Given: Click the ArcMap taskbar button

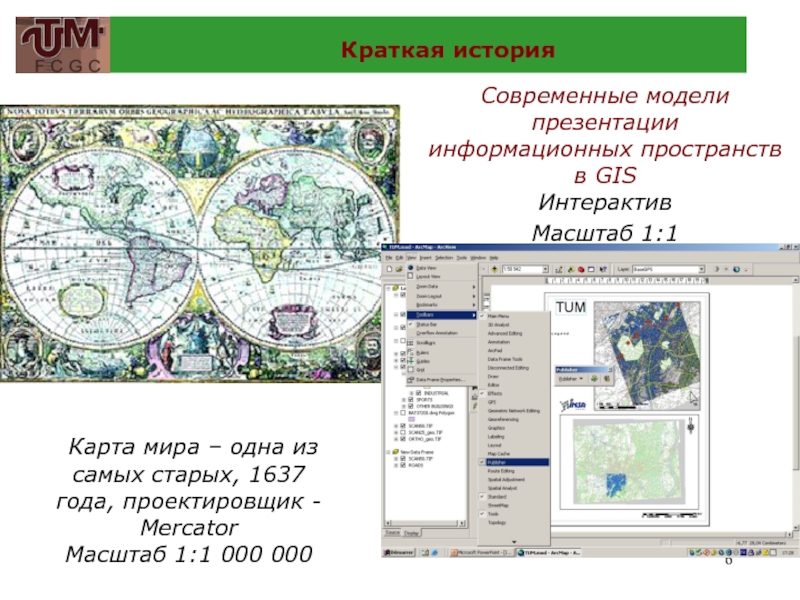Looking at the screenshot, I should (548, 553).
